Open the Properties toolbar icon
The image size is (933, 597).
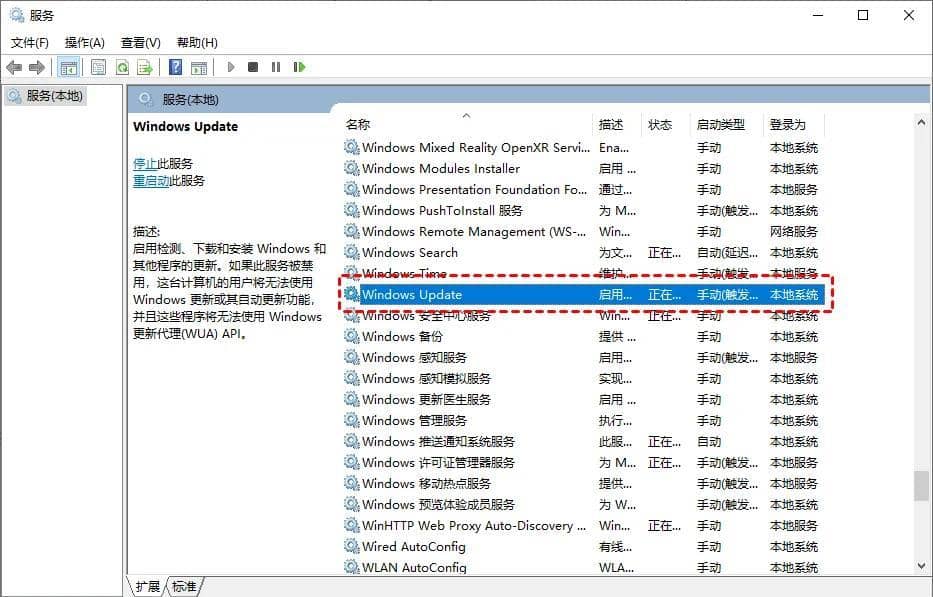point(98,67)
